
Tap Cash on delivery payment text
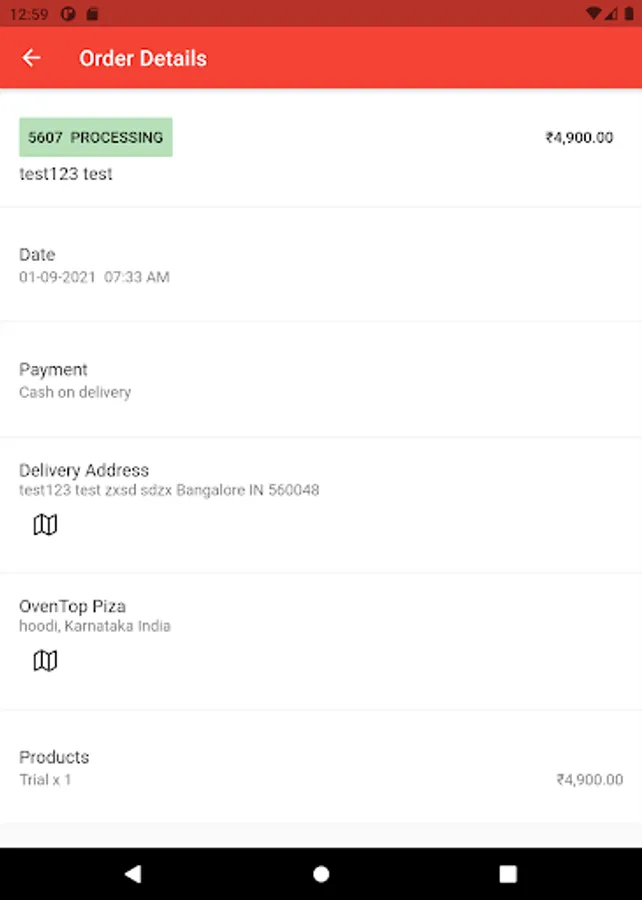point(75,392)
